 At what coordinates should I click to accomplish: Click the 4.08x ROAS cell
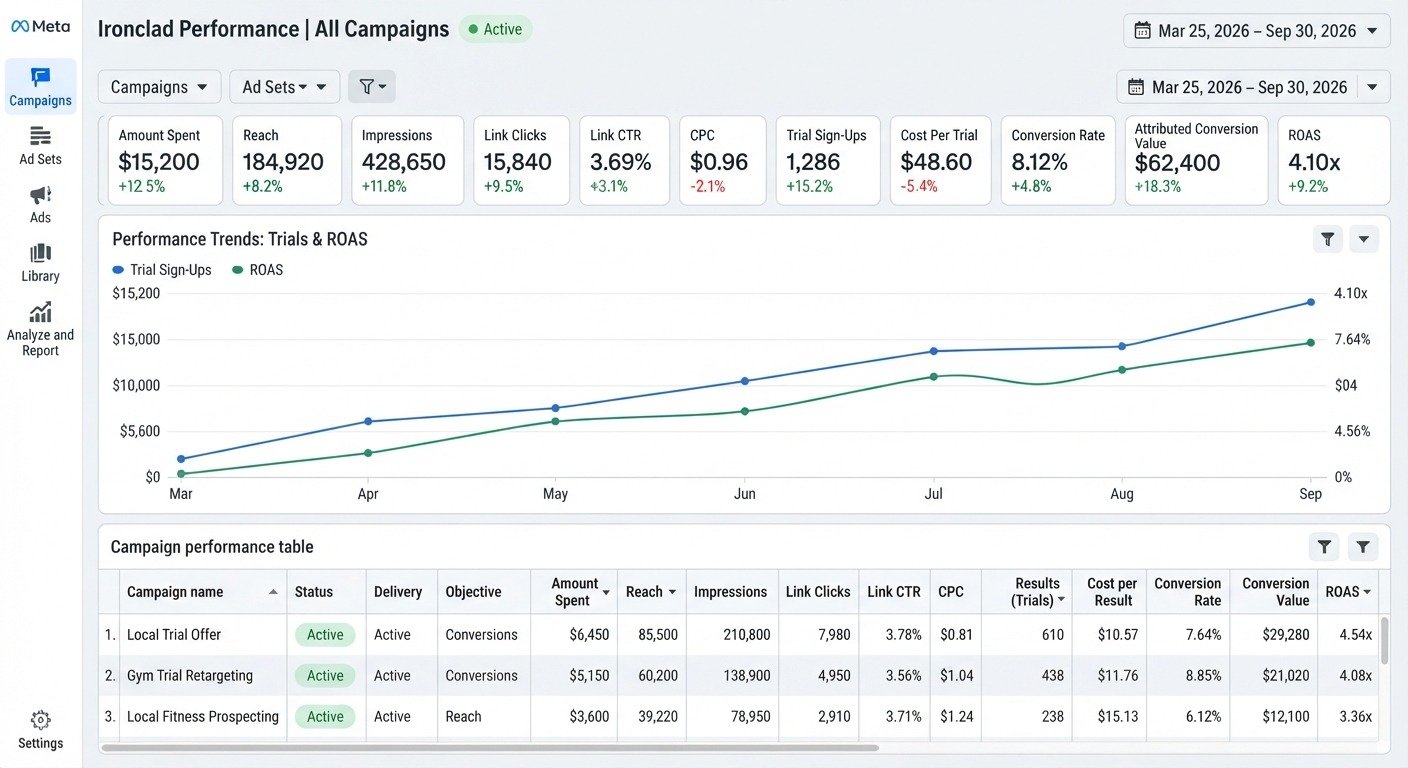point(1355,676)
